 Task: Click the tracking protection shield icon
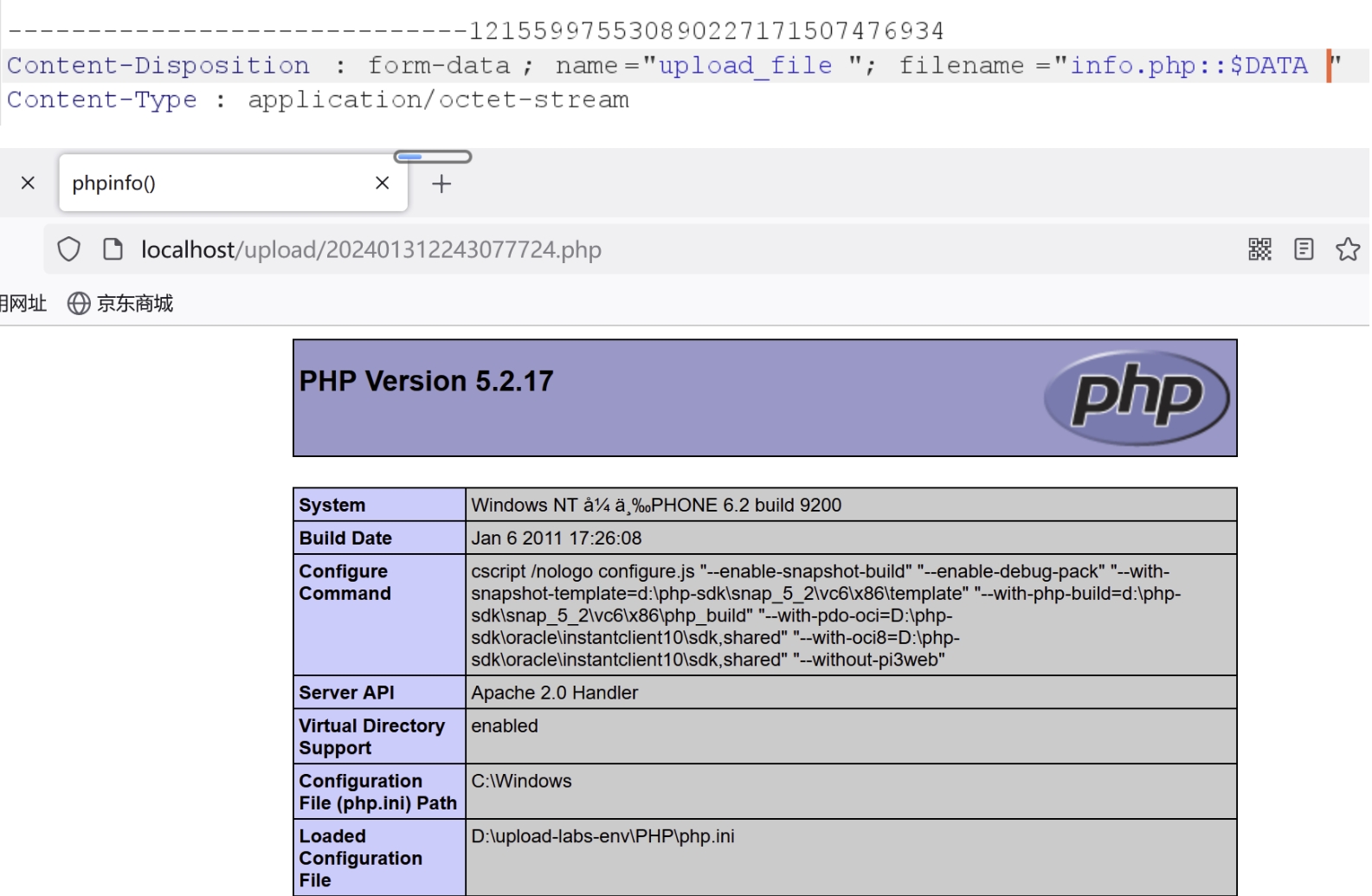[x=68, y=249]
